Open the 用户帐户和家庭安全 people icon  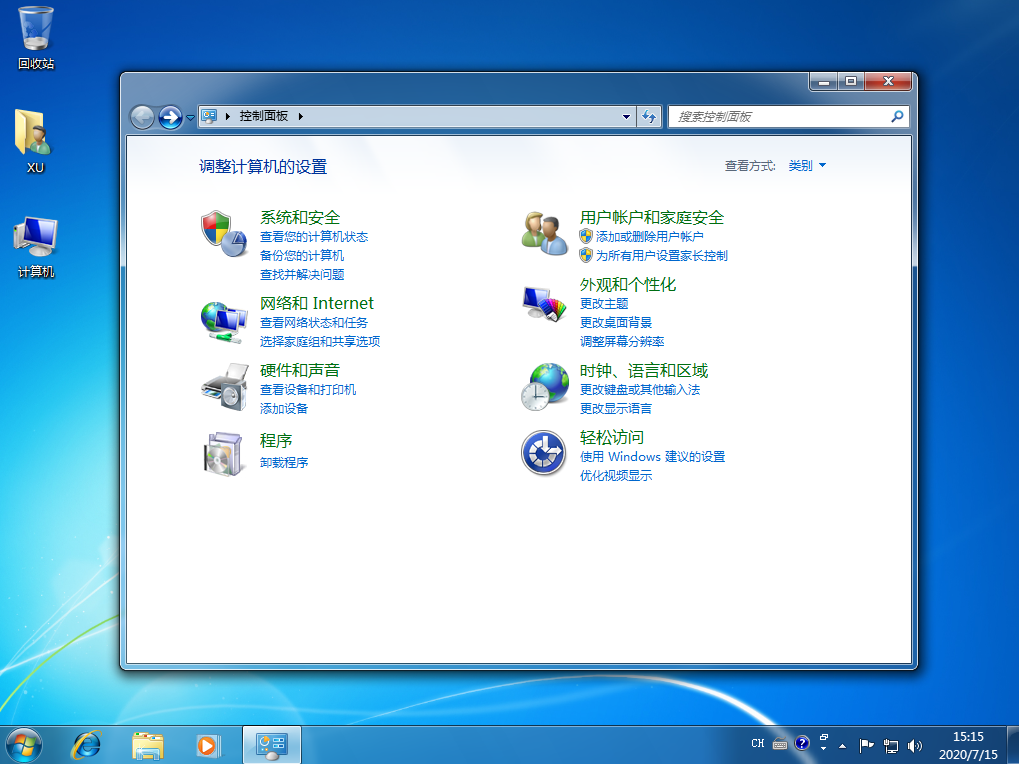click(545, 232)
